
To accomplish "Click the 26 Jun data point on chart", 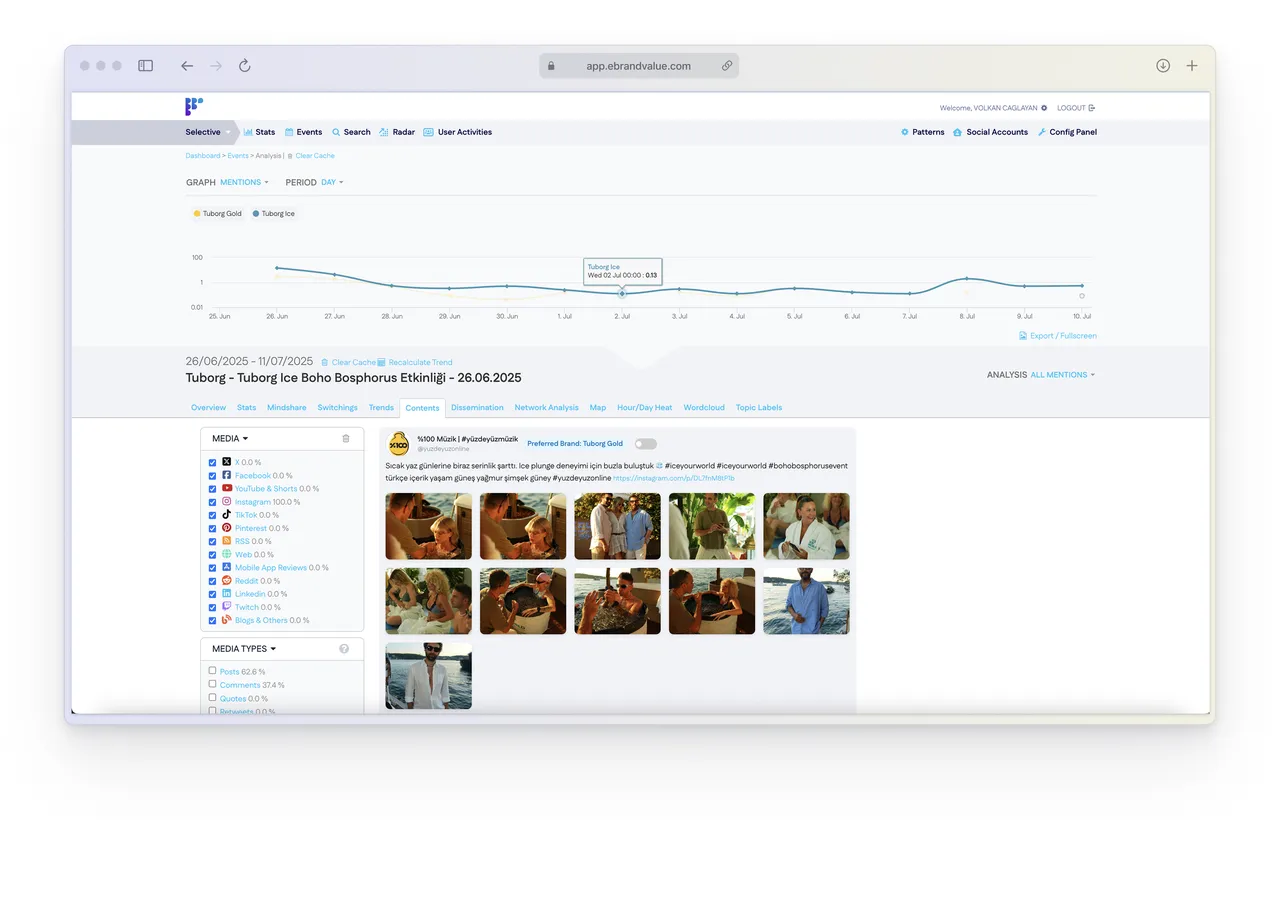I will tap(277, 268).
